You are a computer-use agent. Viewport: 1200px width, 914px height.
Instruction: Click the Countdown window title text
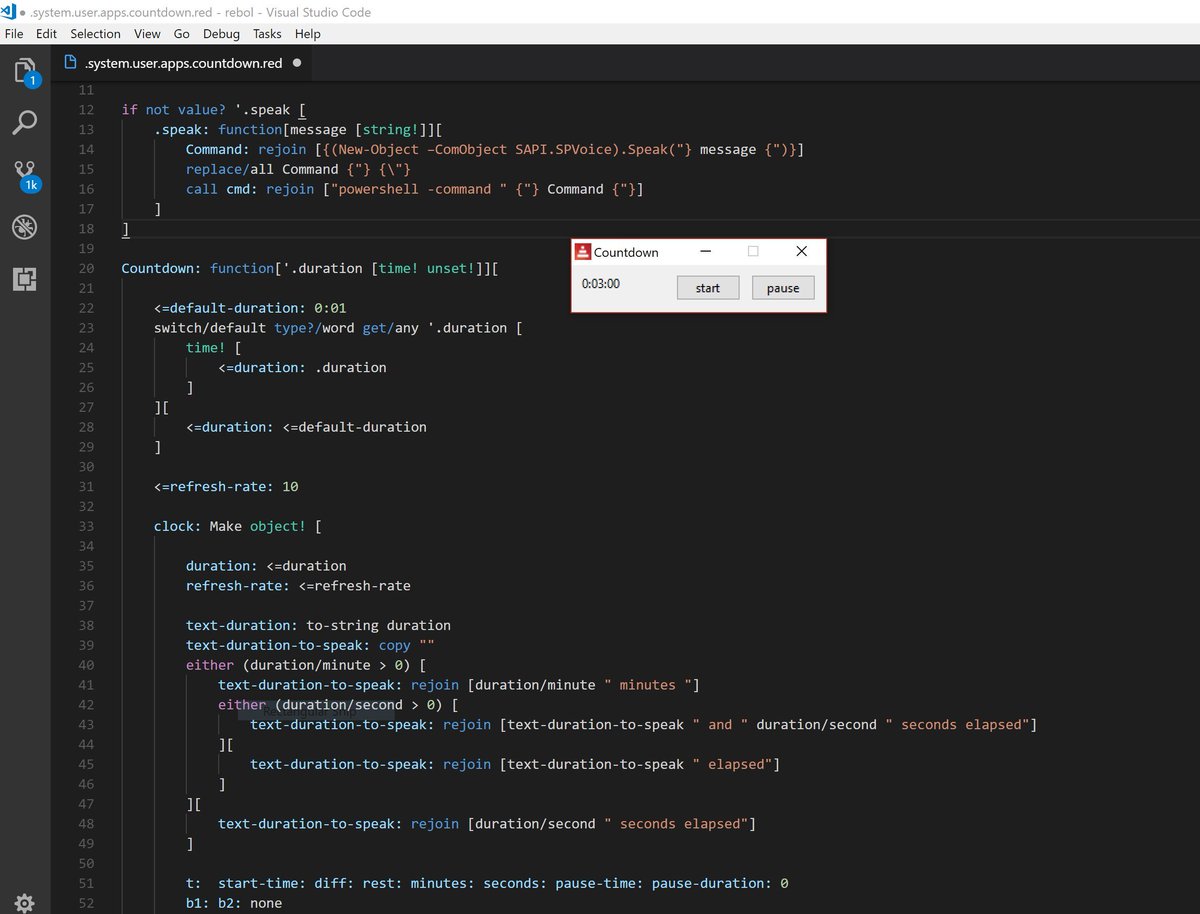(x=626, y=252)
